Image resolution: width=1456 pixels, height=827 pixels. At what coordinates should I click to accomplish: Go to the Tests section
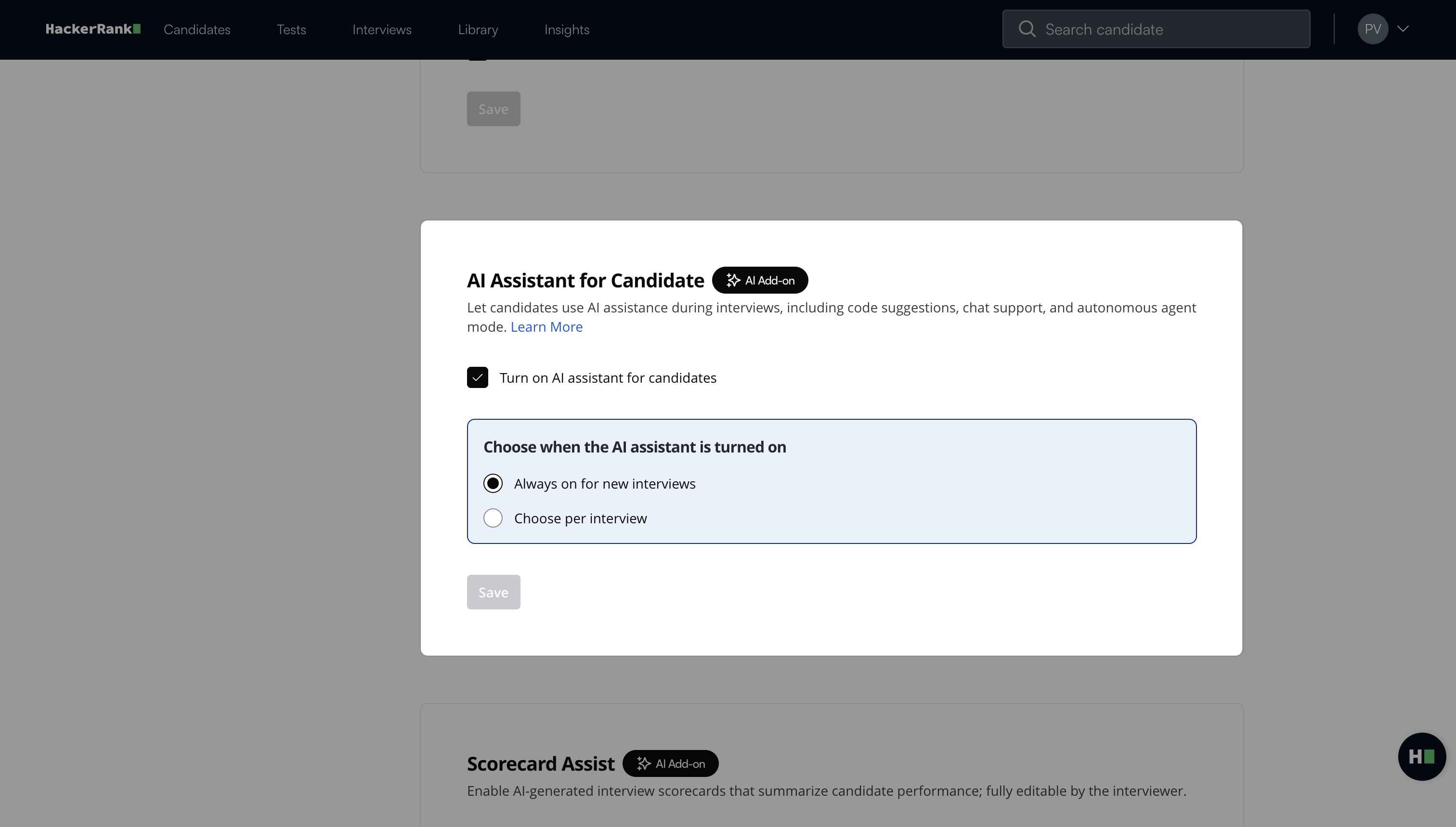[x=291, y=29]
